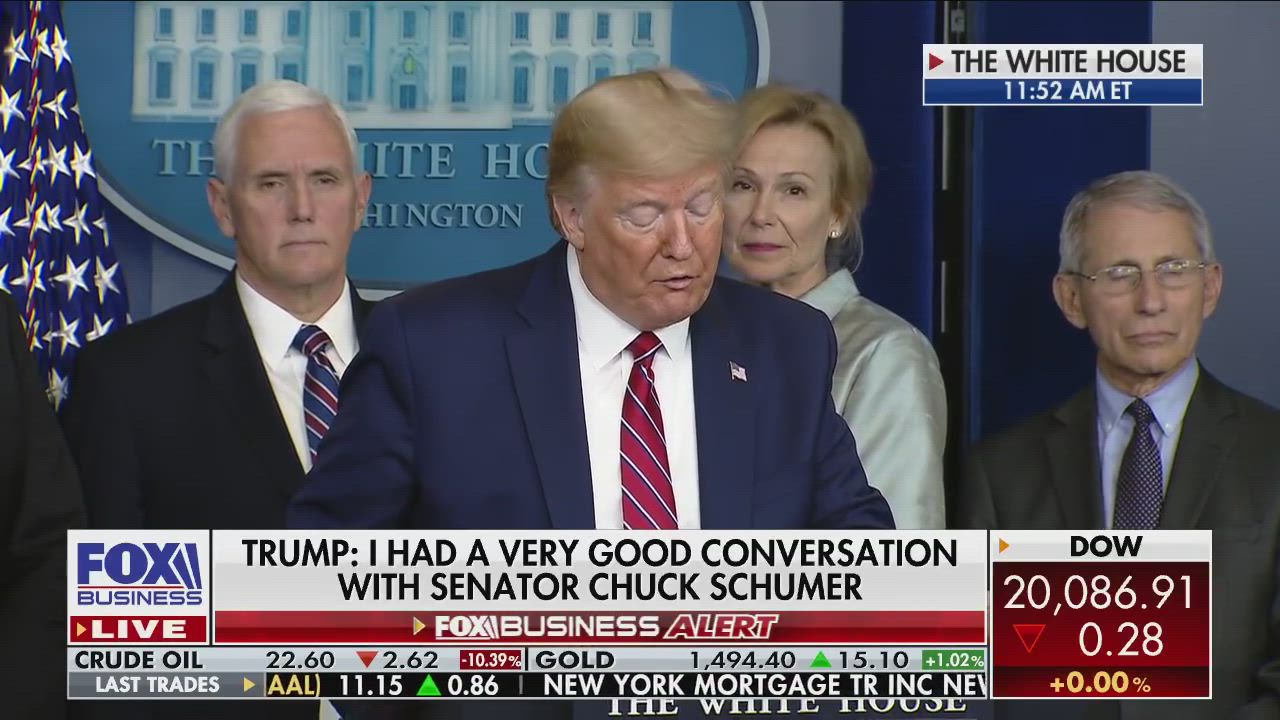Click the Trump Schumer headline text
This screenshot has height=720, width=1280.
600,570
